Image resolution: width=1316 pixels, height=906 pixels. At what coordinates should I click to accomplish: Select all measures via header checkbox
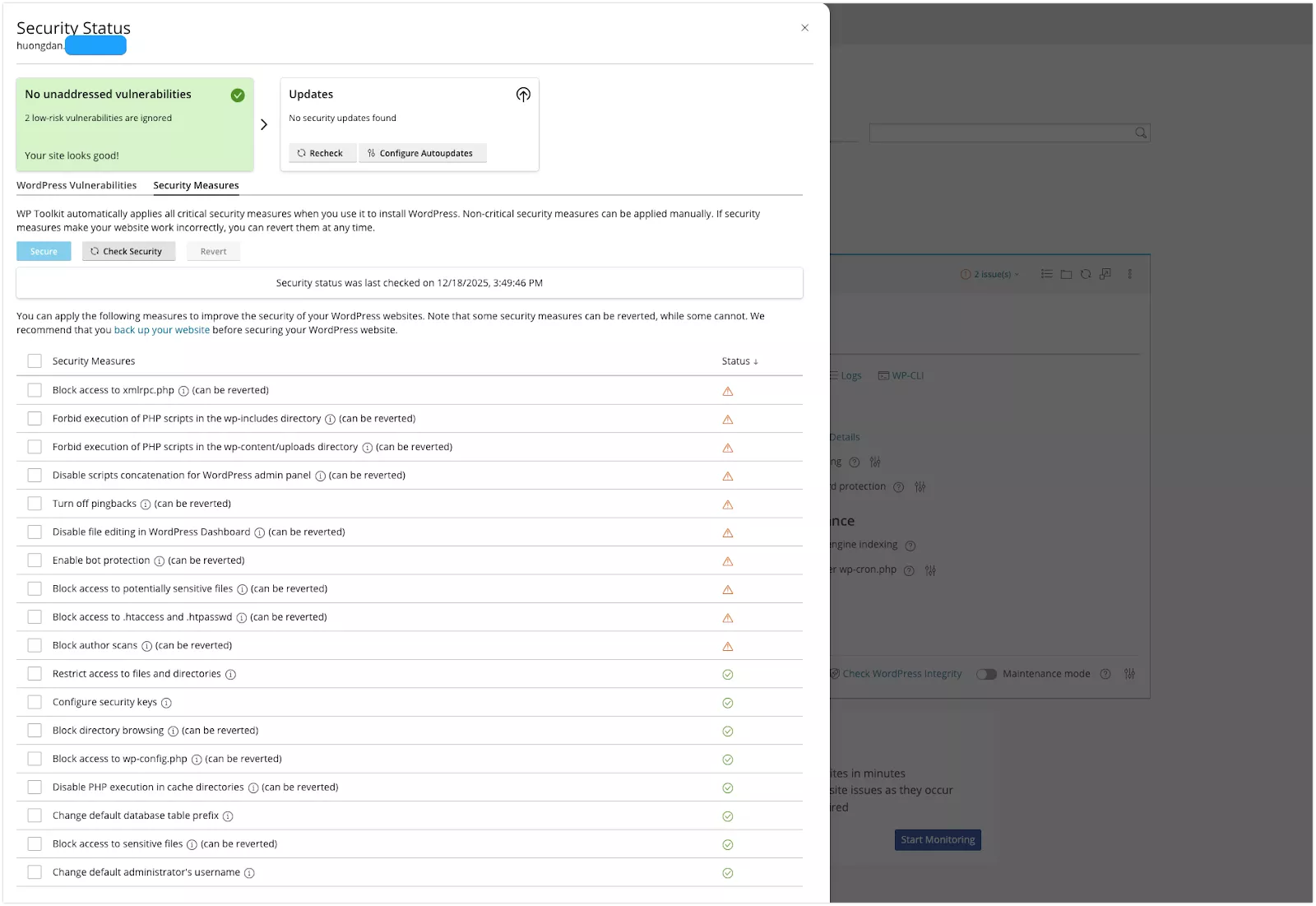(35, 361)
